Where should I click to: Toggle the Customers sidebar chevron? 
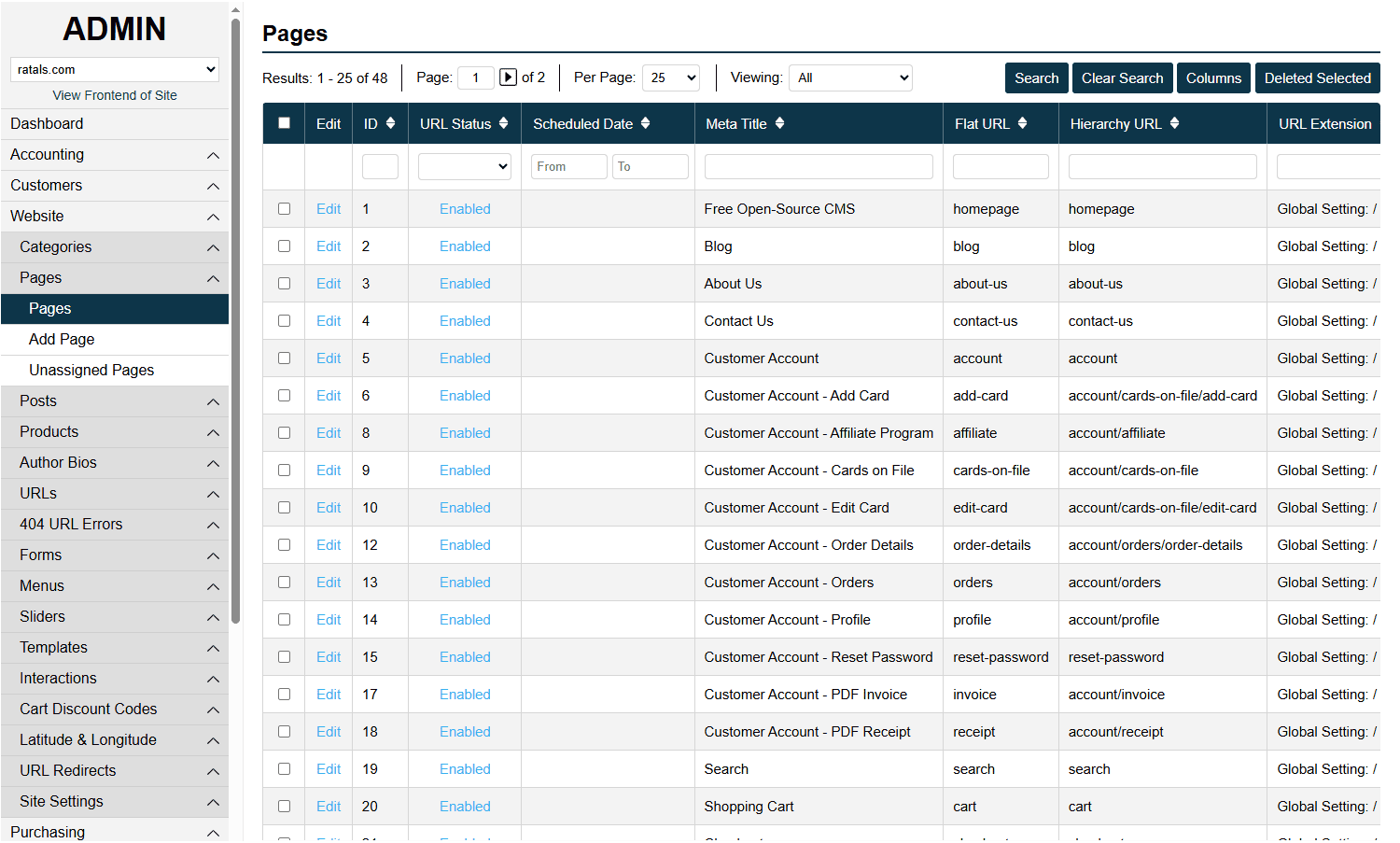(x=213, y=186)
